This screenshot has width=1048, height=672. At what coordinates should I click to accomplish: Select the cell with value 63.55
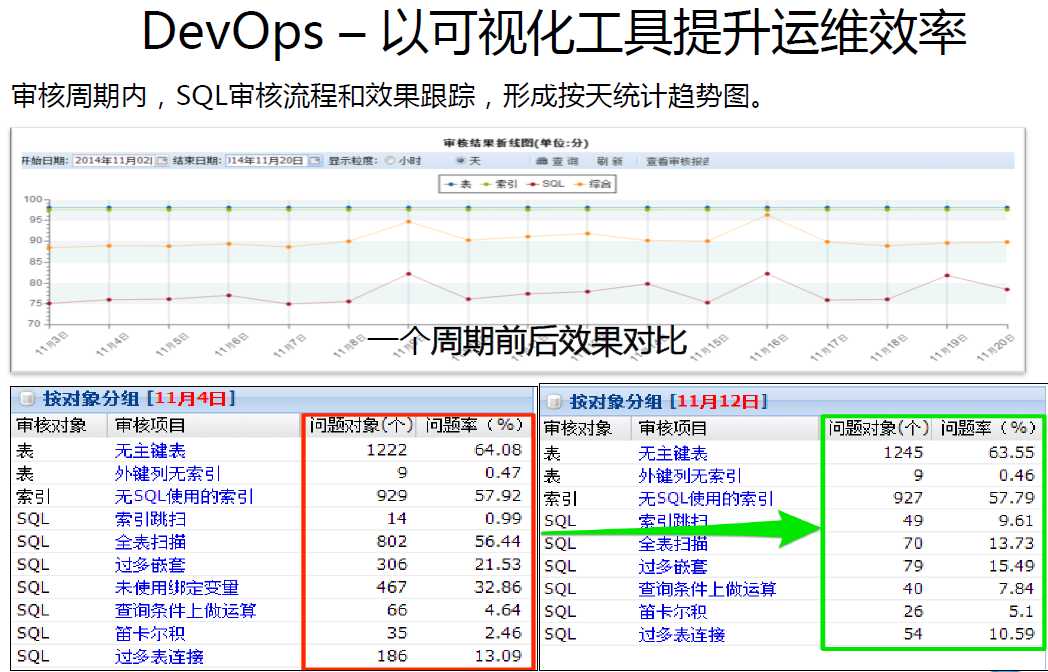(x=1011, y=453)
